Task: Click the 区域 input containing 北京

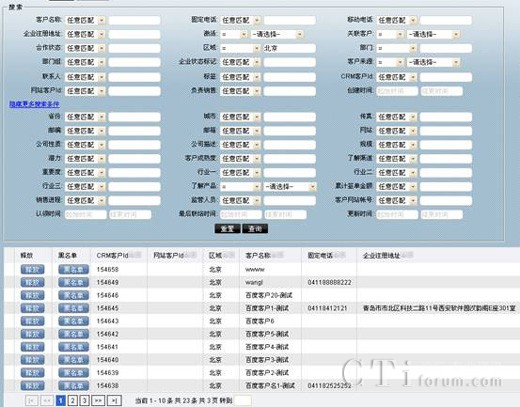Action: click(289, 48)
